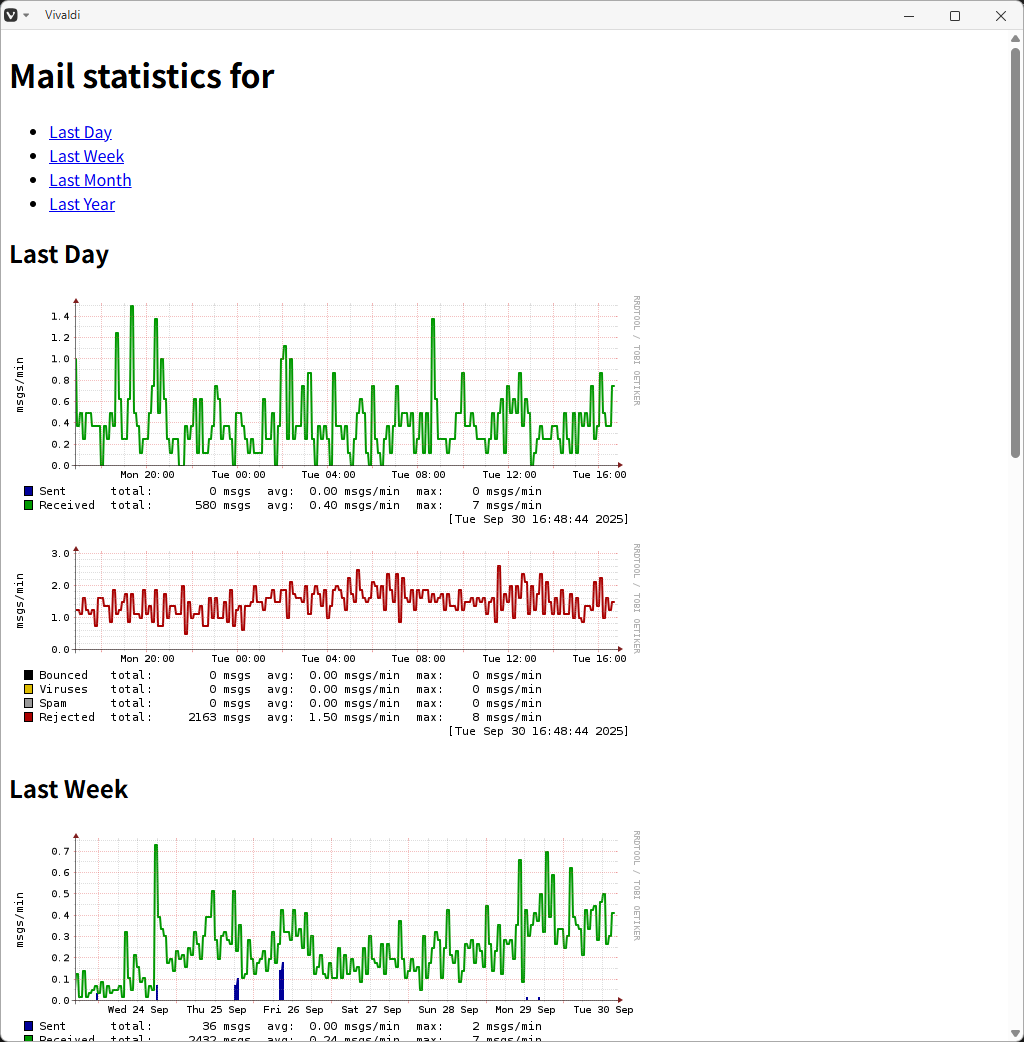Click the blue Sent swatch under Last Week
Screen dimensions: 1024x1042
pos(29,1026)
